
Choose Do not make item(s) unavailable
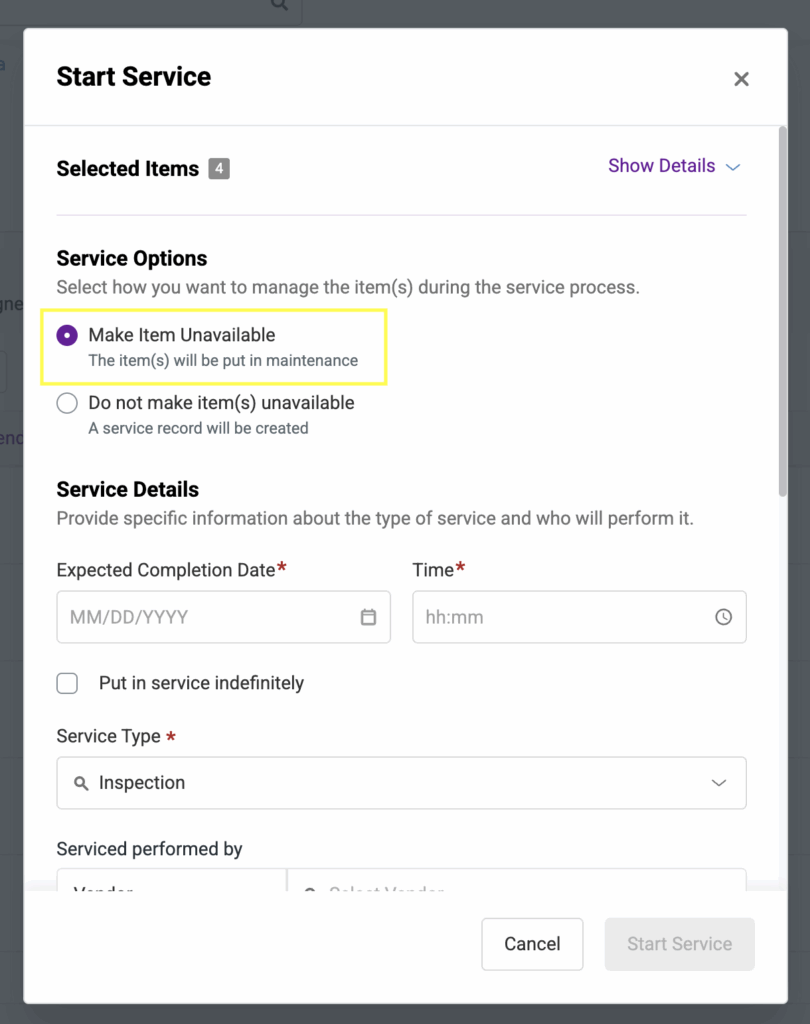point(67,404)
